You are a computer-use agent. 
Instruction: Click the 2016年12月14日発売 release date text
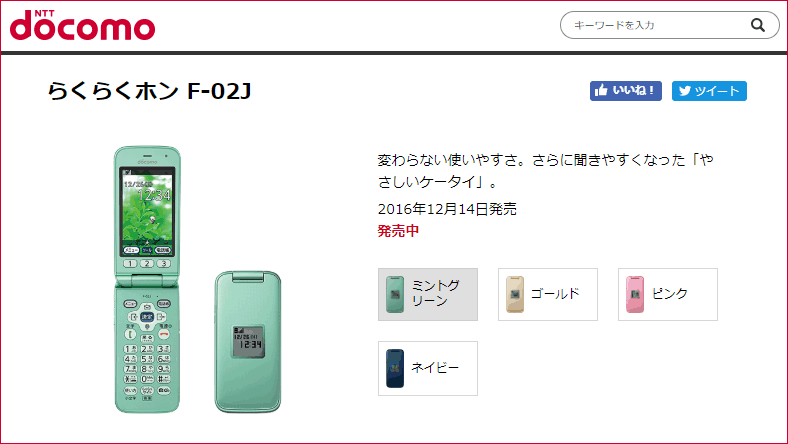coord(447,209)
